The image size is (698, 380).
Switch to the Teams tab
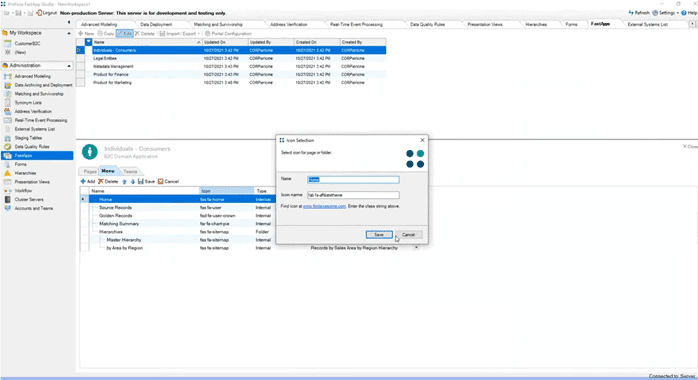130,171
